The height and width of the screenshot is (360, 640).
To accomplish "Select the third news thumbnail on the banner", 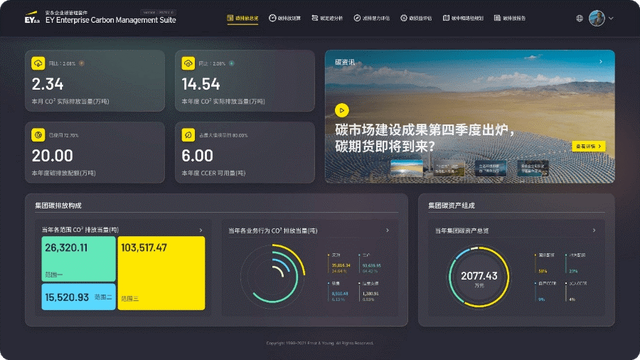I will tap(491, 168).
